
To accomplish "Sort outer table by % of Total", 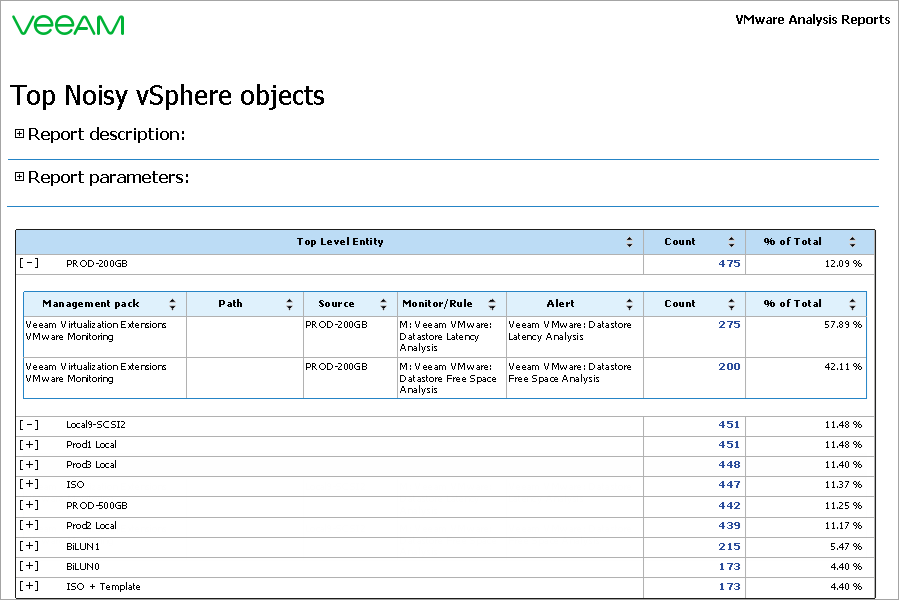I will click(852, 242).
